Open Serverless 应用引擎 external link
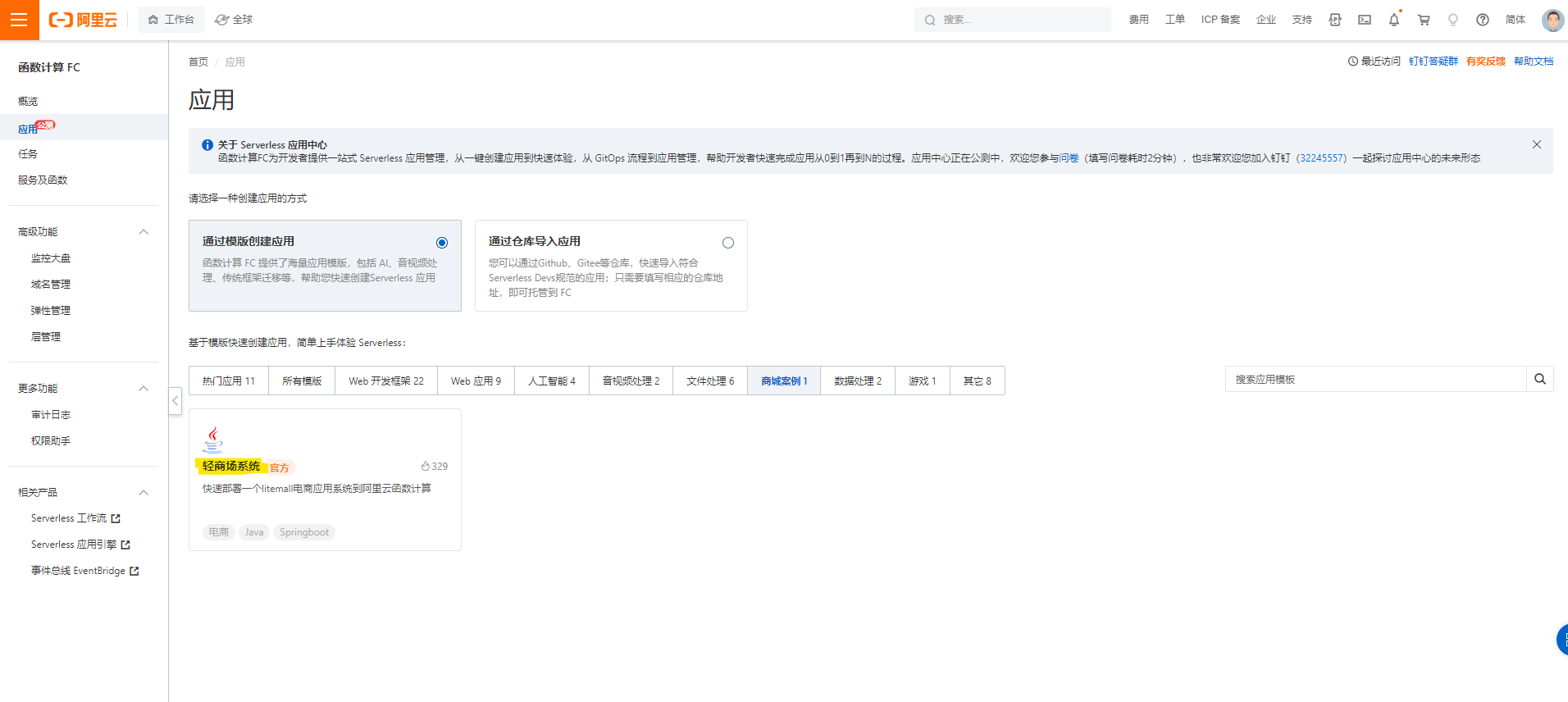The height and width of the screenshot is (702, 1568). click(80, 545)
